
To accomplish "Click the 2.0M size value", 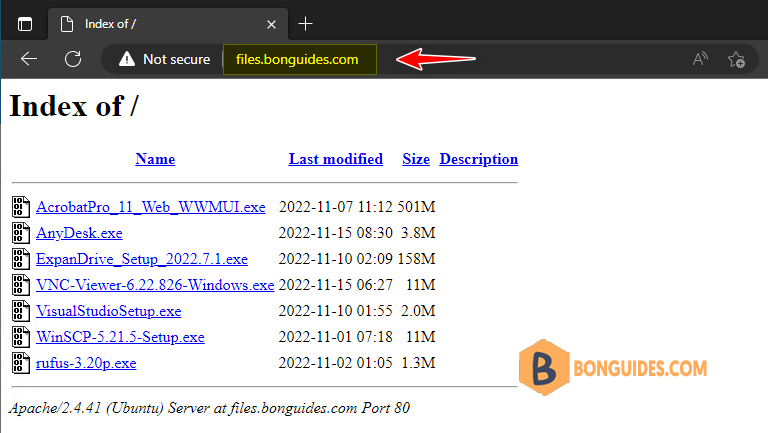I will click(x=418, y=311).
